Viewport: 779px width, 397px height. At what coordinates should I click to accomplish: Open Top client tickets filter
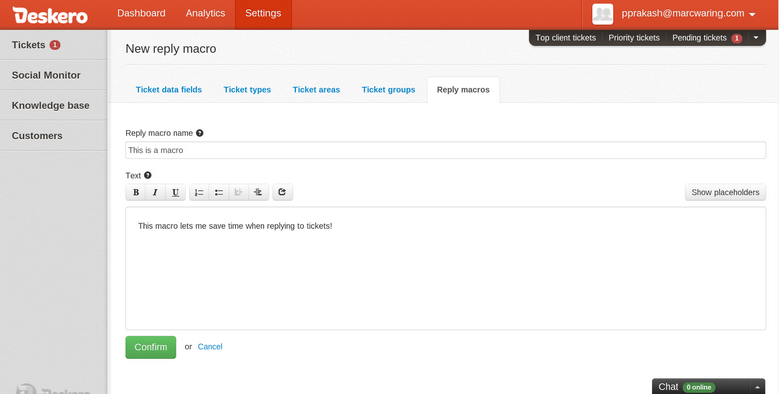565,38
